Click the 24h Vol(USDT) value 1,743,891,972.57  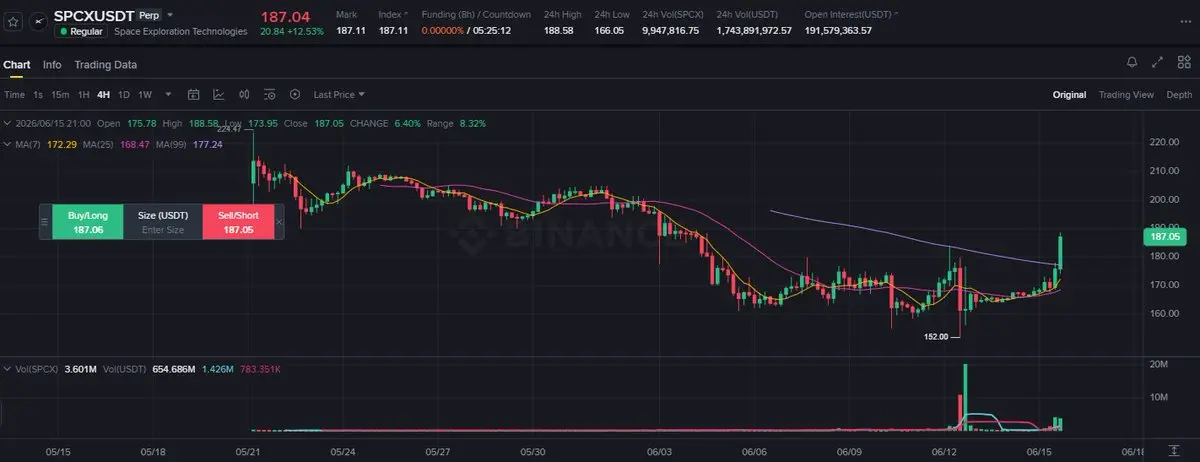[753, 31]
